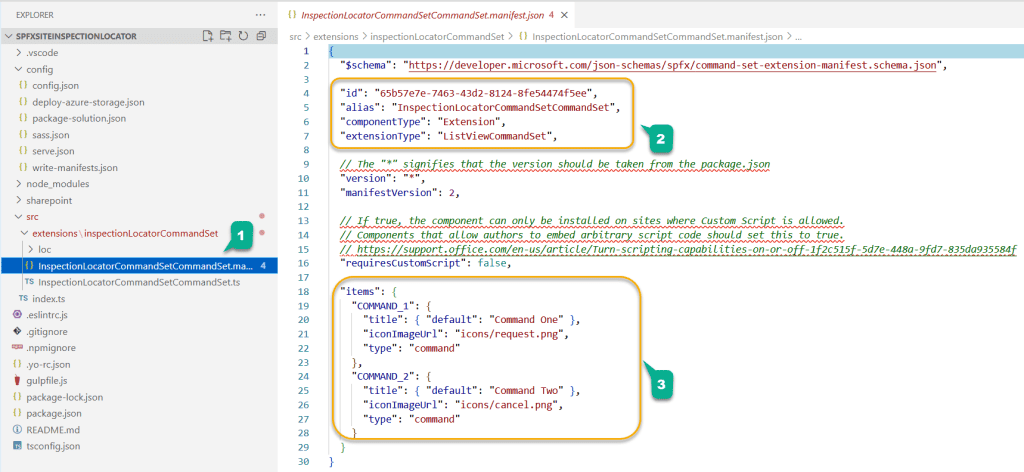Screen dimensions: 1024x472
Task: Open .eslintrc.js file
Action: coord(47,315)
